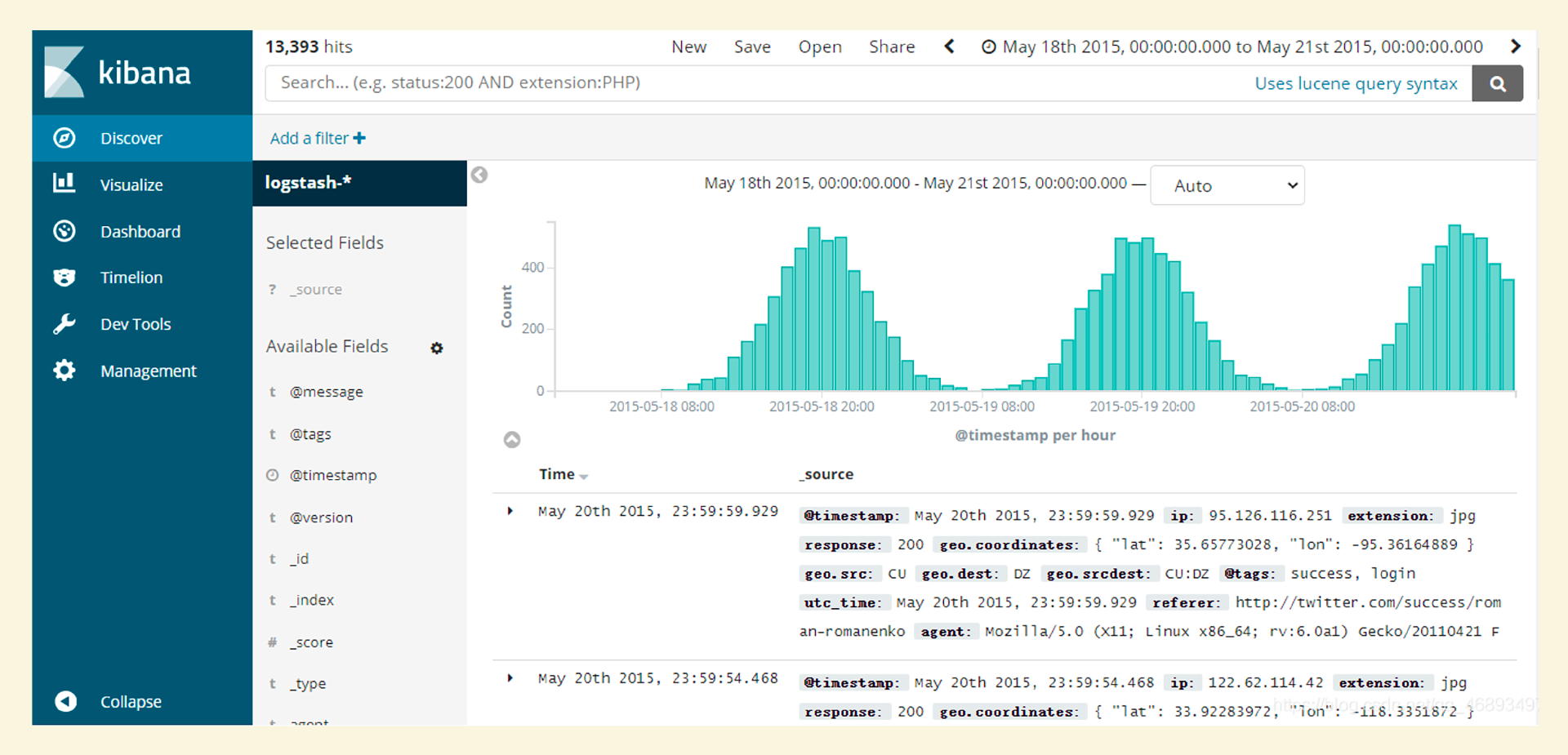Open Management gear icon
Image resolution: width=1568 pixels, height=755 pixels.
65,371
